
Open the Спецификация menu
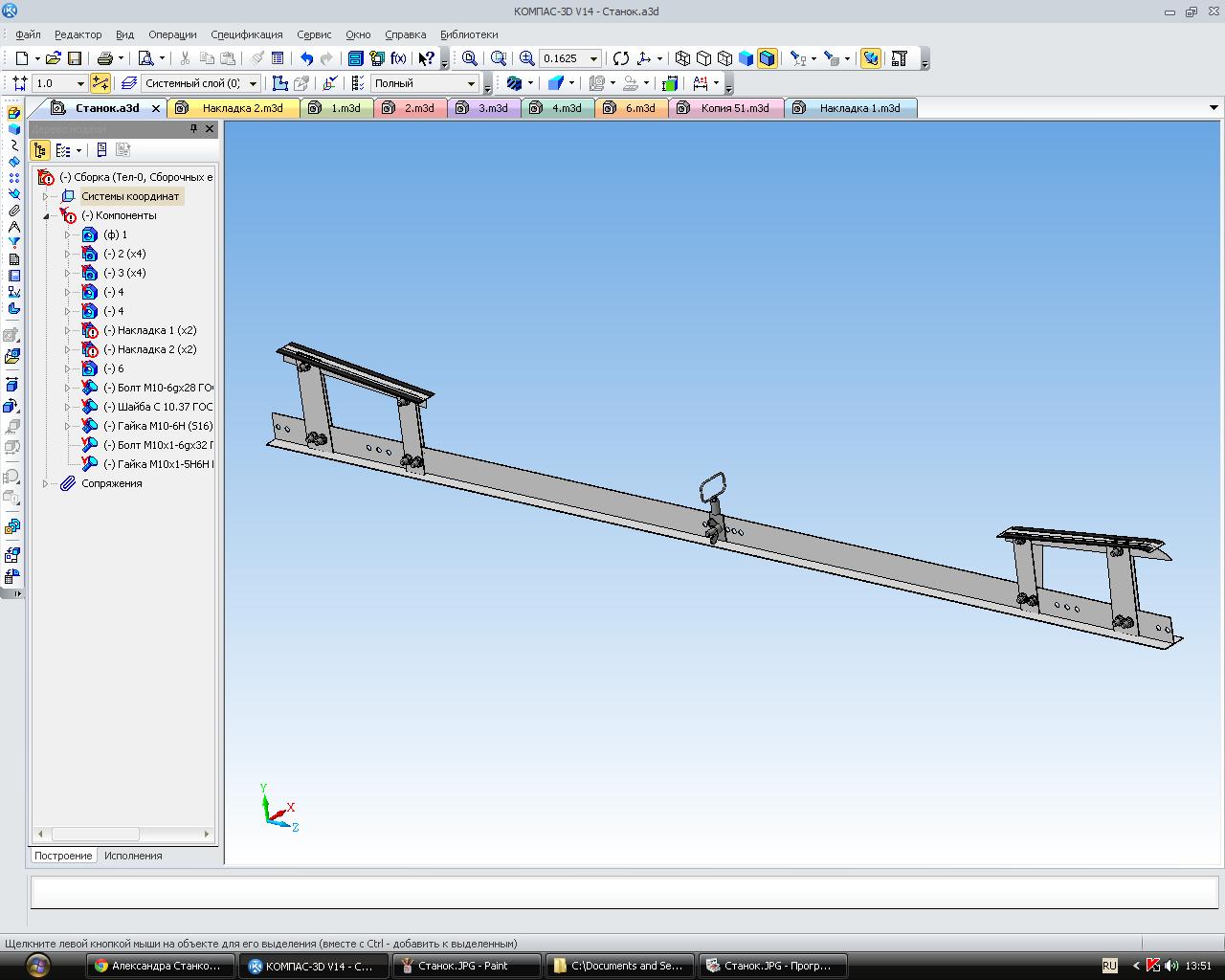click(x=247, y=34)
